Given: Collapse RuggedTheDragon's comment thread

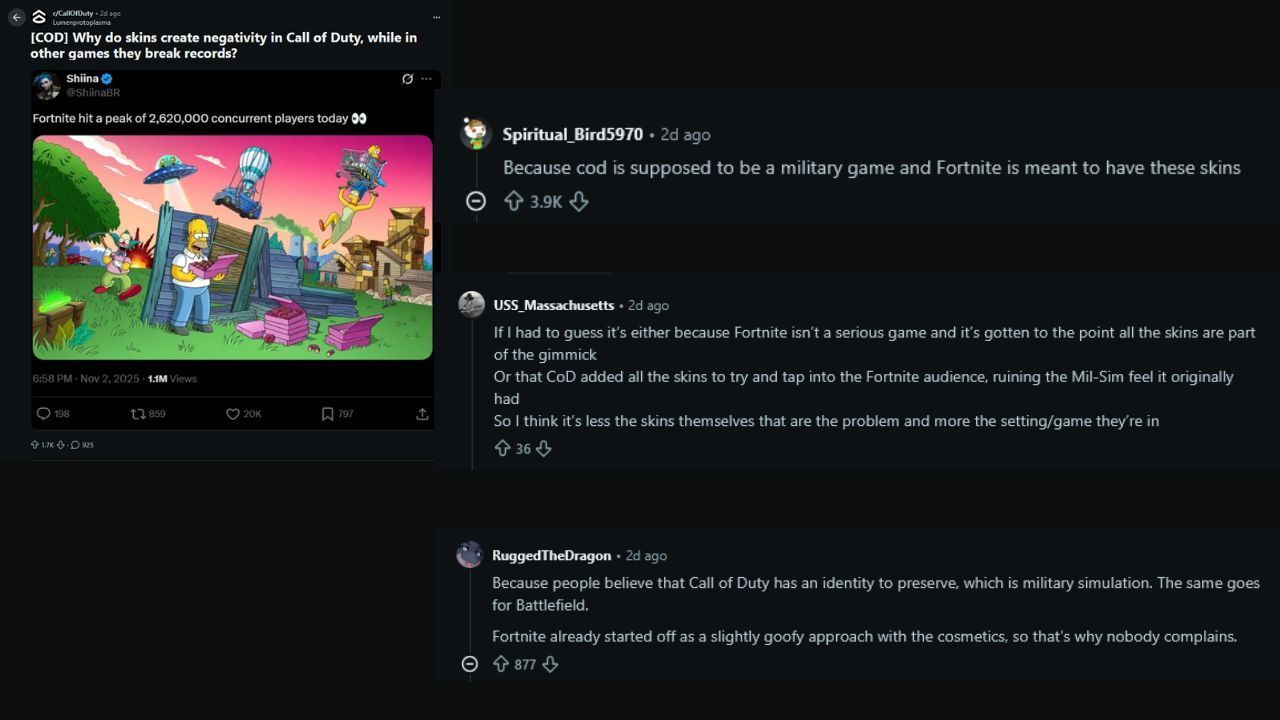Looking at the screenshot, I should [470, 664].
